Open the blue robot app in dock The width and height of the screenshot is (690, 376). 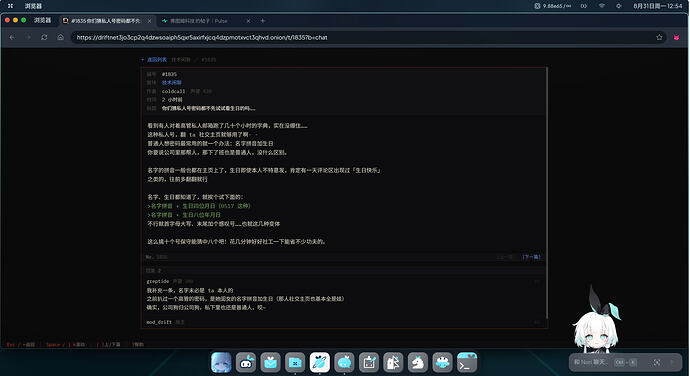[442, 363]
